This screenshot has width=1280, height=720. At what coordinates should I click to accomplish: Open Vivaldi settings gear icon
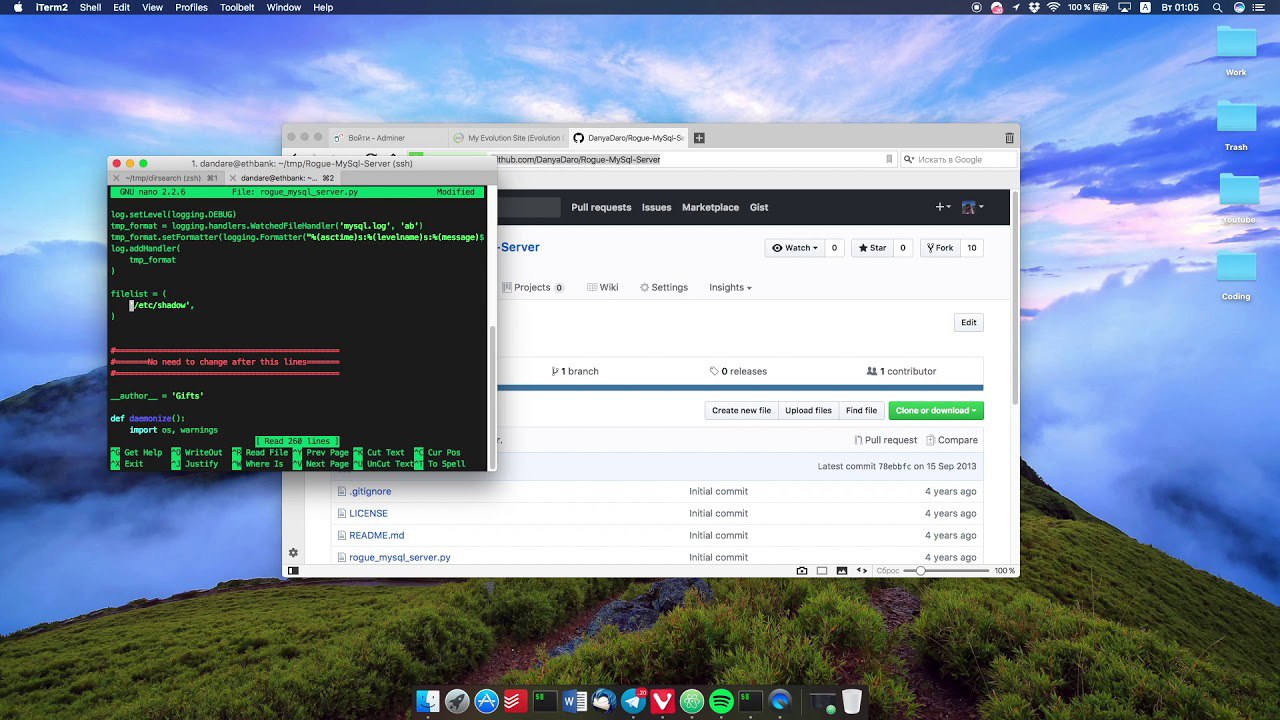293,552
